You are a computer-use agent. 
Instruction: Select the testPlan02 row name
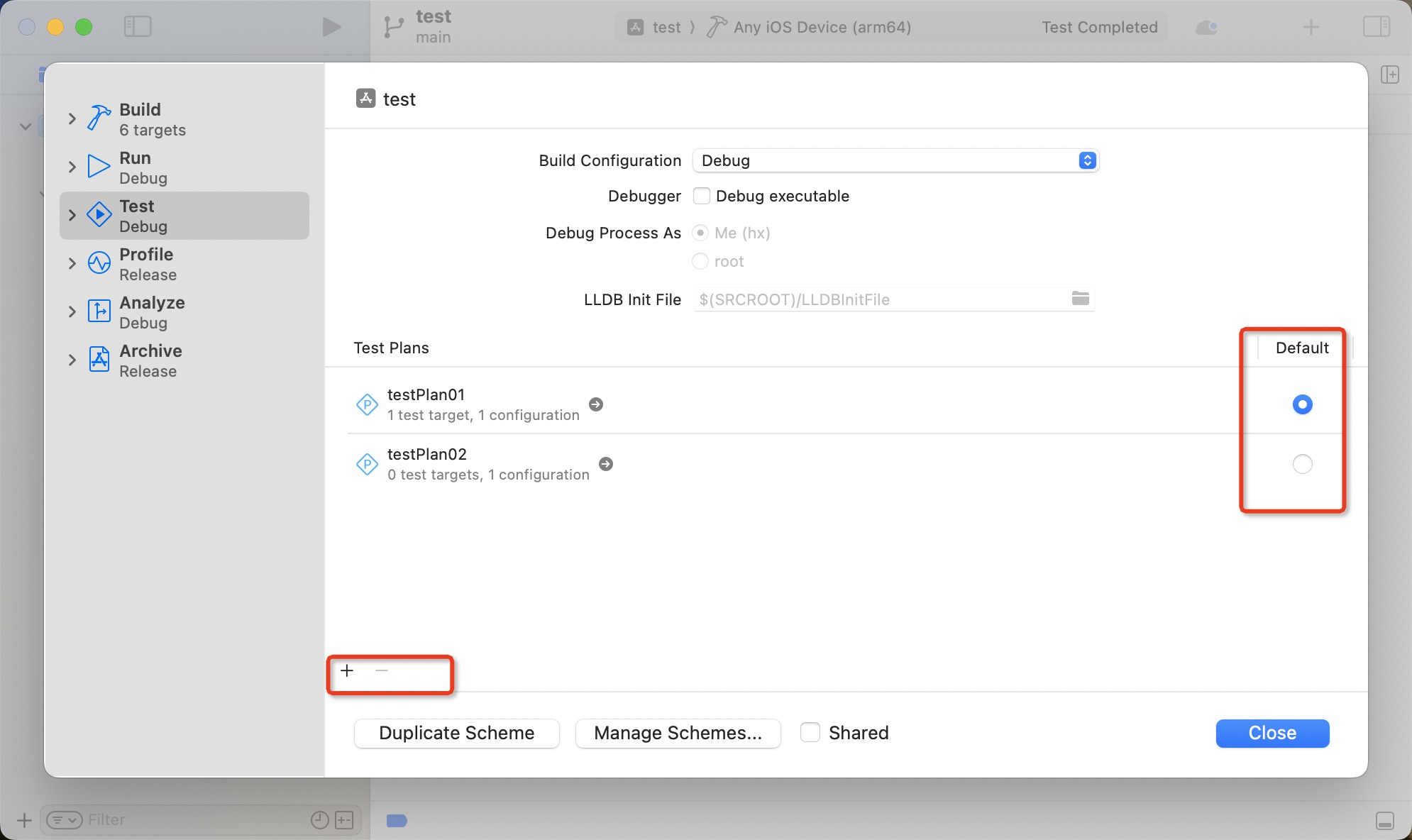427,454
